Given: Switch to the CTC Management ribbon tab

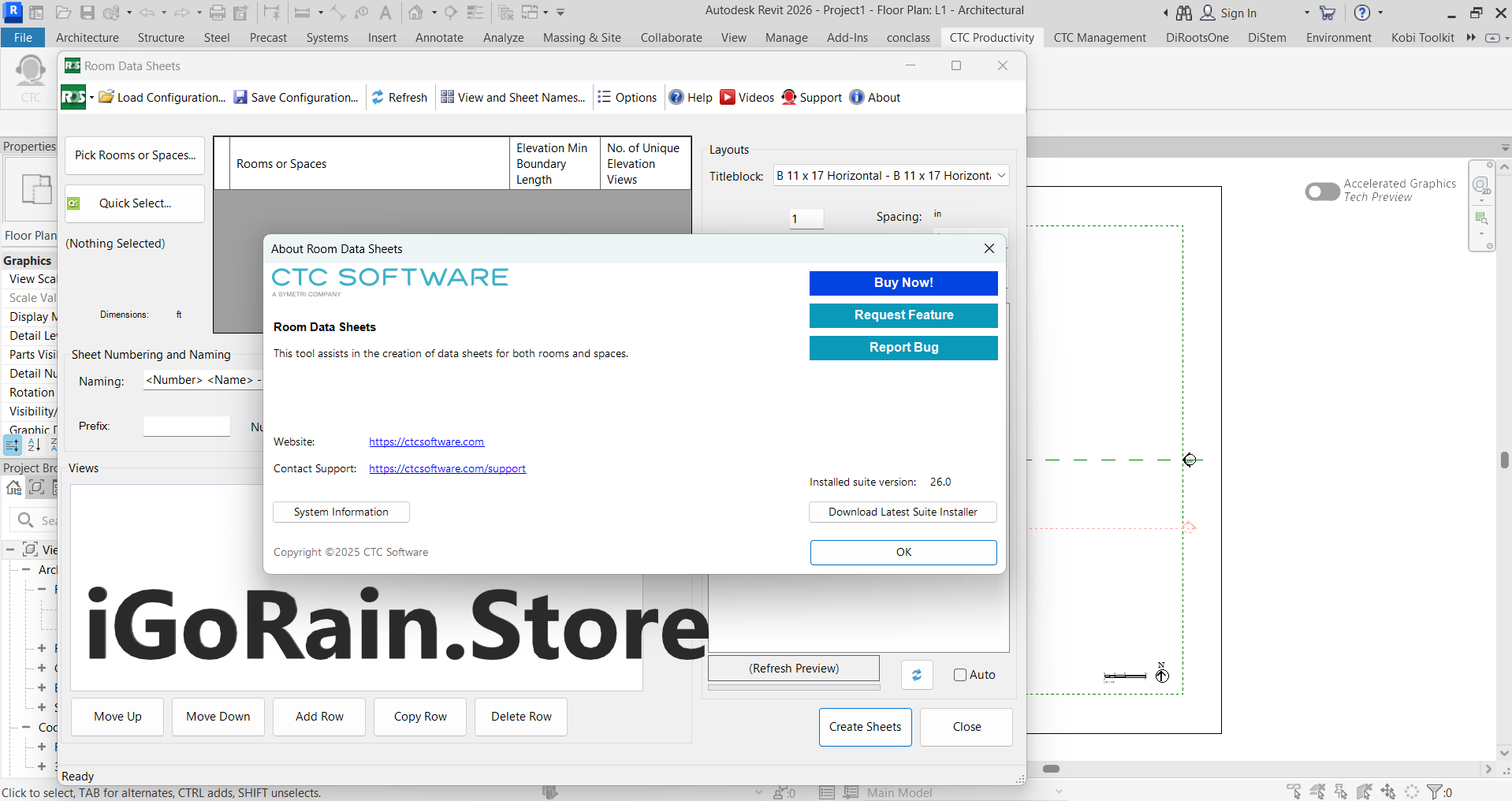Looking at the screenshot, I should pos(1099,38).
